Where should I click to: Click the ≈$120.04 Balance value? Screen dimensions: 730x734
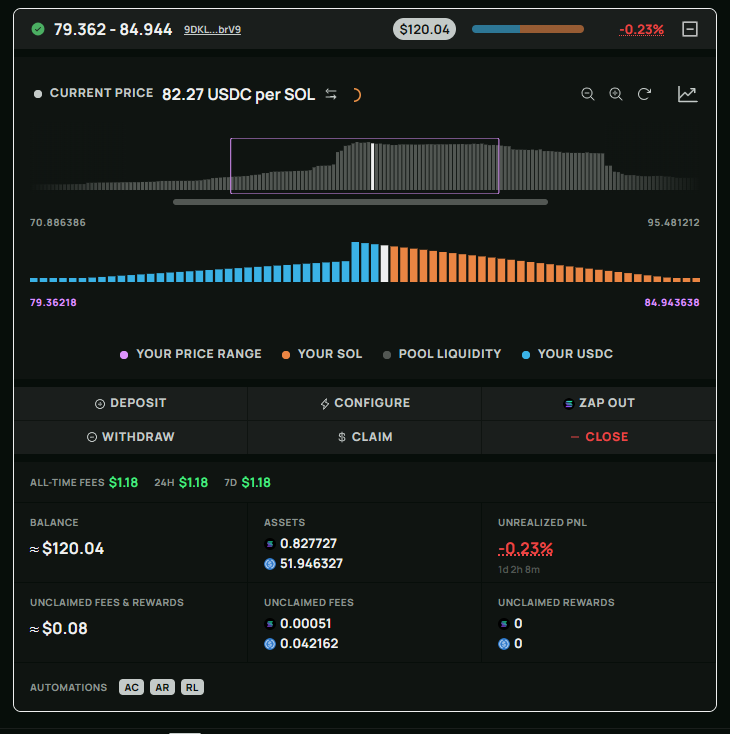tap(67, 549)
